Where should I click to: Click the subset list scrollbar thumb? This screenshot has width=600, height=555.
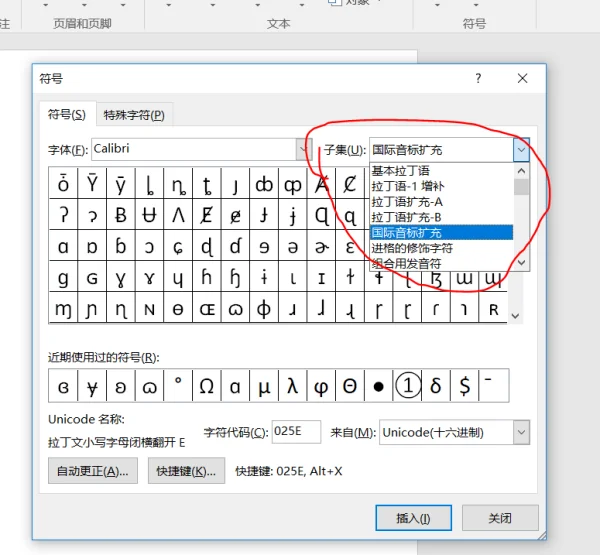521,187
